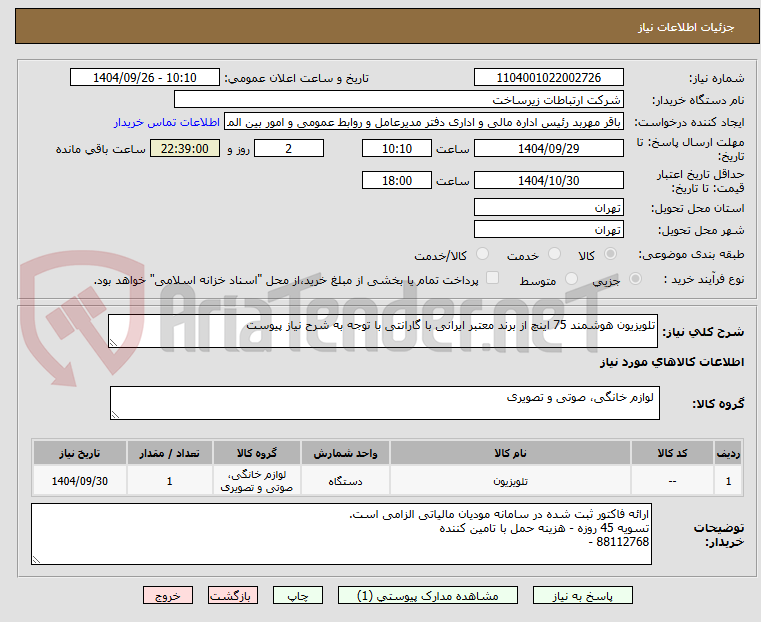Click the واحد شمارش column header

(345, 453)
